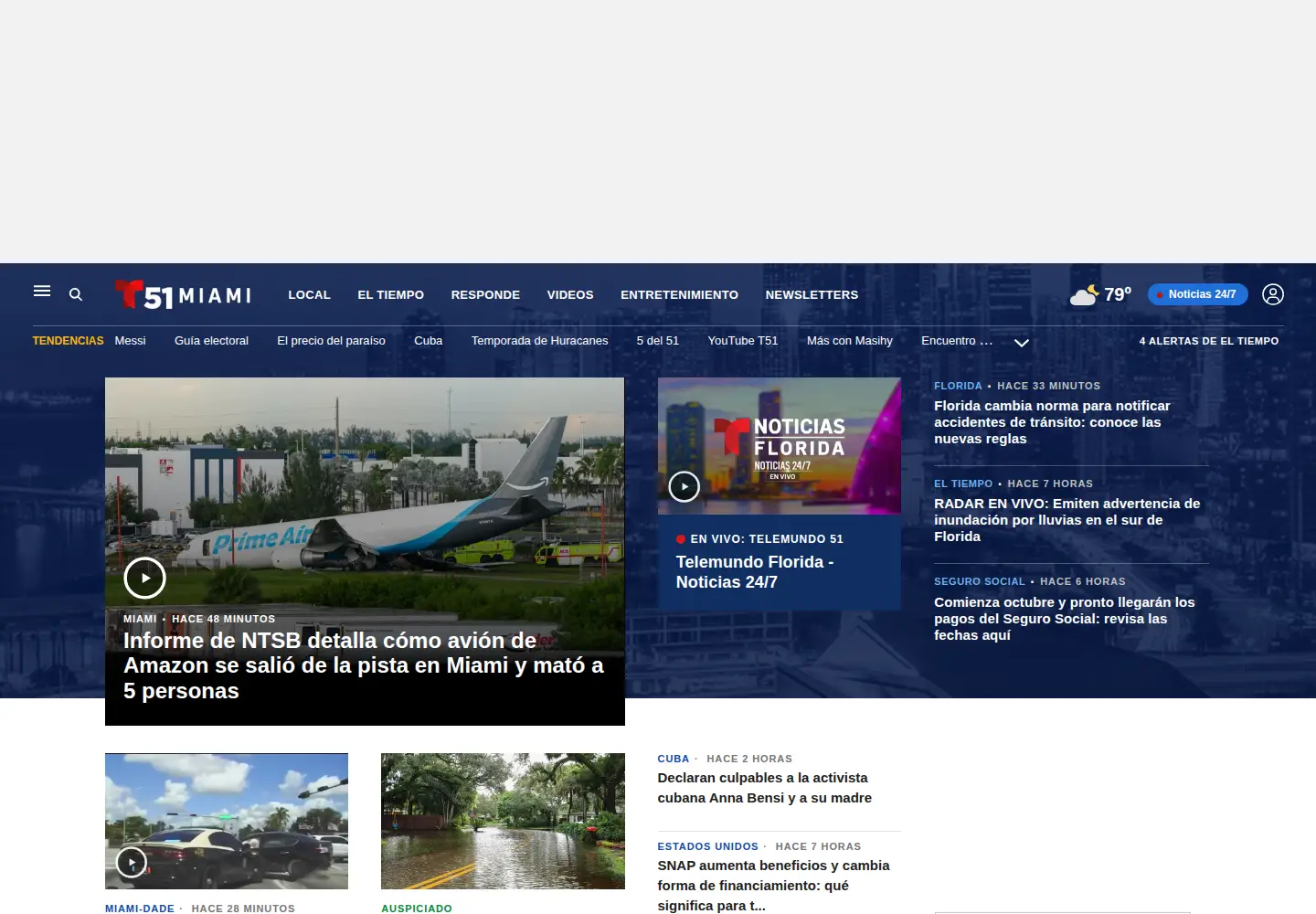The width and height of the screenshot is (1316, 914).
Task: Open Temporada de Huracanes topic
Action: (539, 341)
